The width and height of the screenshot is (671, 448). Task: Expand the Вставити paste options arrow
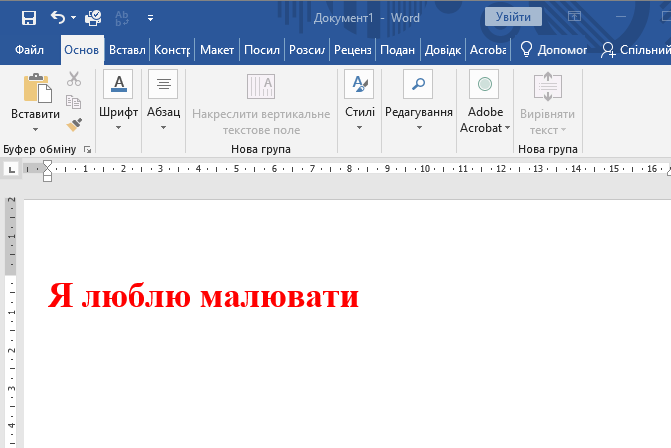click(36, 129)
